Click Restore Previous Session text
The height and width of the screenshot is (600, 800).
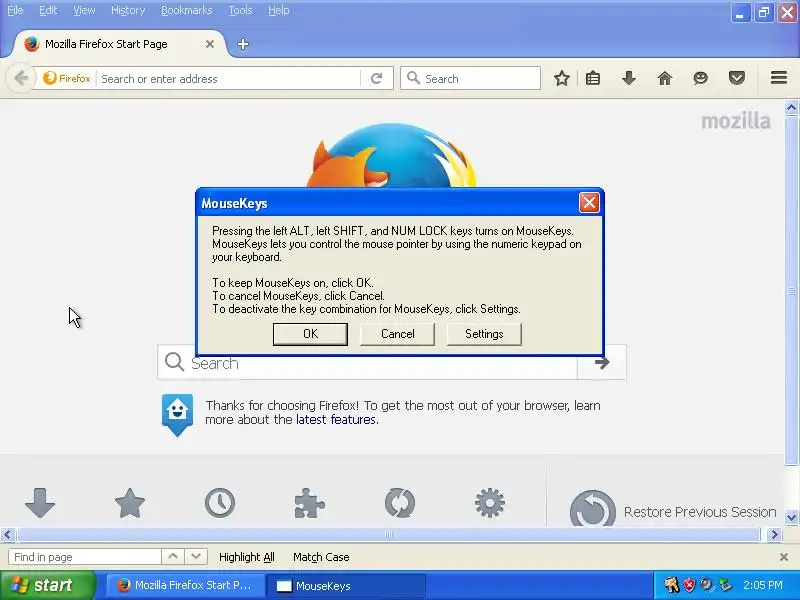pos(700,512)
